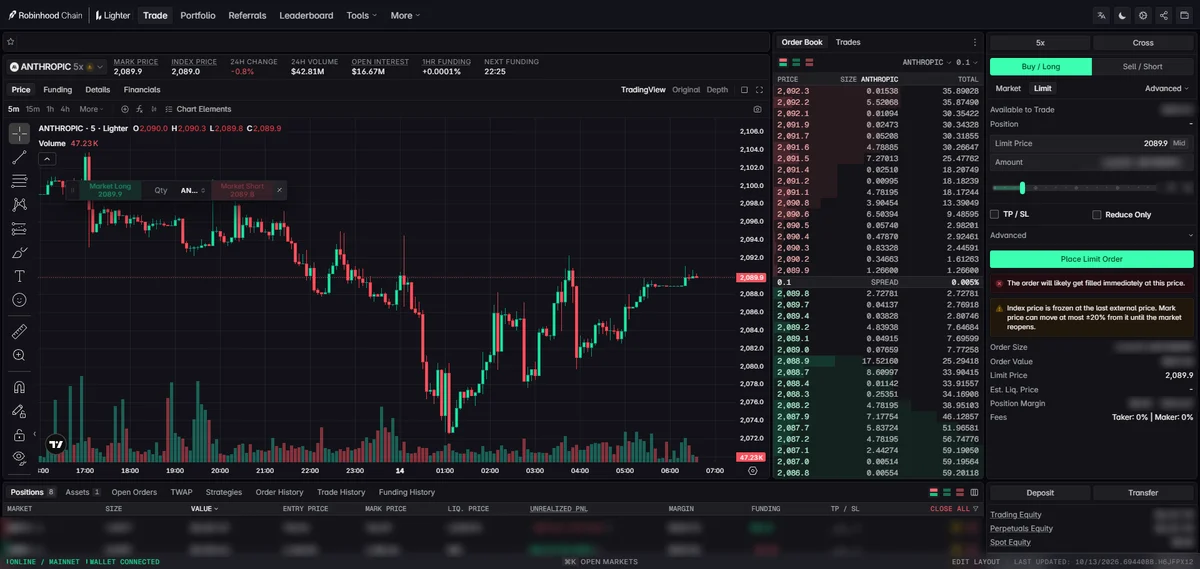Click the Place Limit Order button

tap(1091, 259)
